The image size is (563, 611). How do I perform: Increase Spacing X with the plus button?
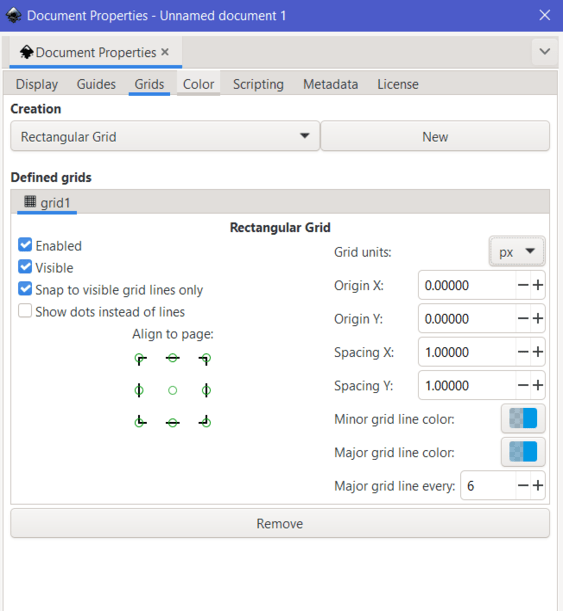click(538, 352)
